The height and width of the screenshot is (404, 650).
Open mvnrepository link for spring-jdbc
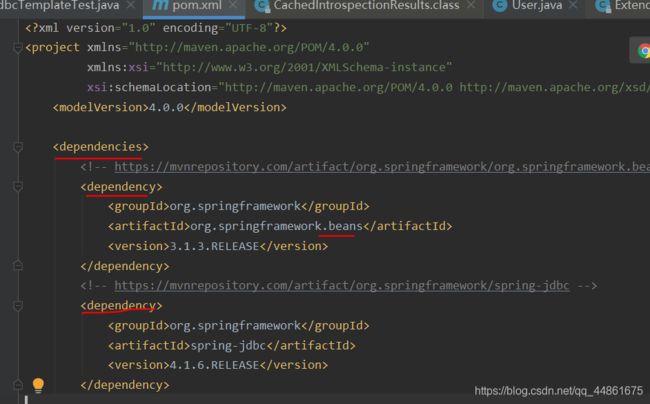pyautogui.click(x=342, y=285)
